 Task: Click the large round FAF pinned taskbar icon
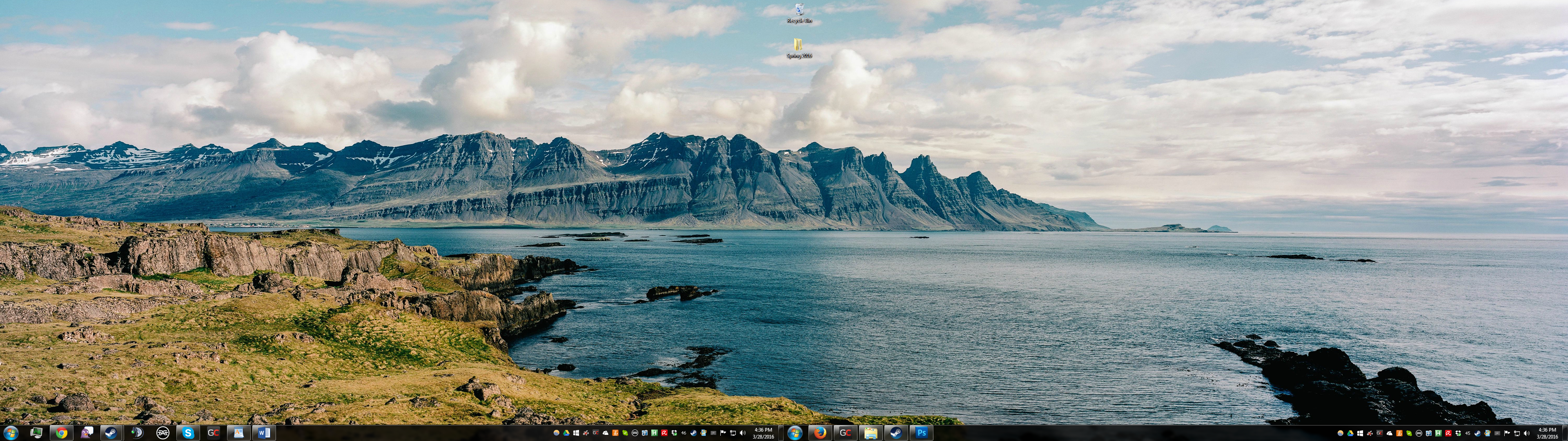pos(163,433)
